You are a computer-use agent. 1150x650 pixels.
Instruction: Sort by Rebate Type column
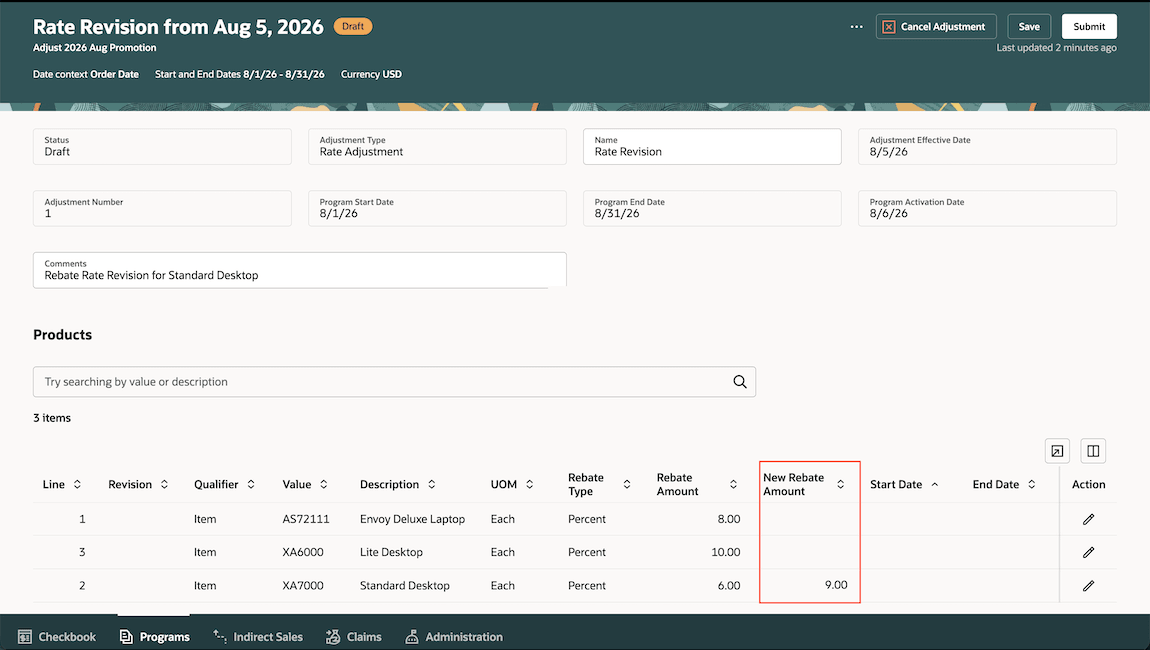point(627,484)
